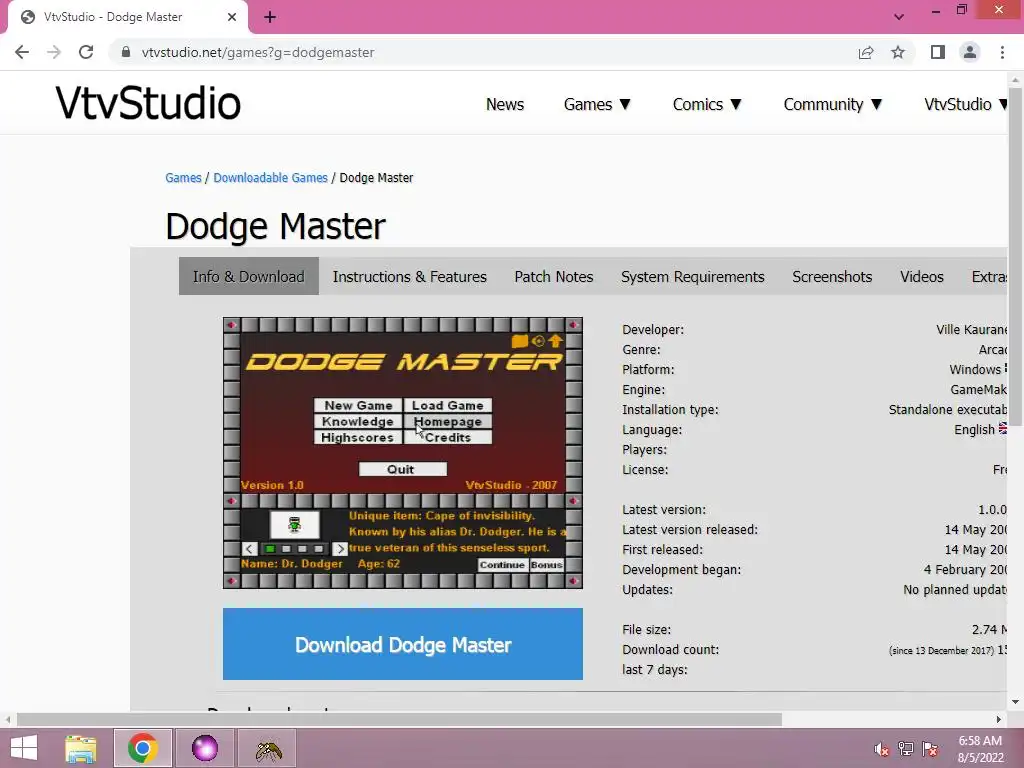This screenshot has height=768, width=1024.
Task: Click the network tray icon
Action: 906,749
